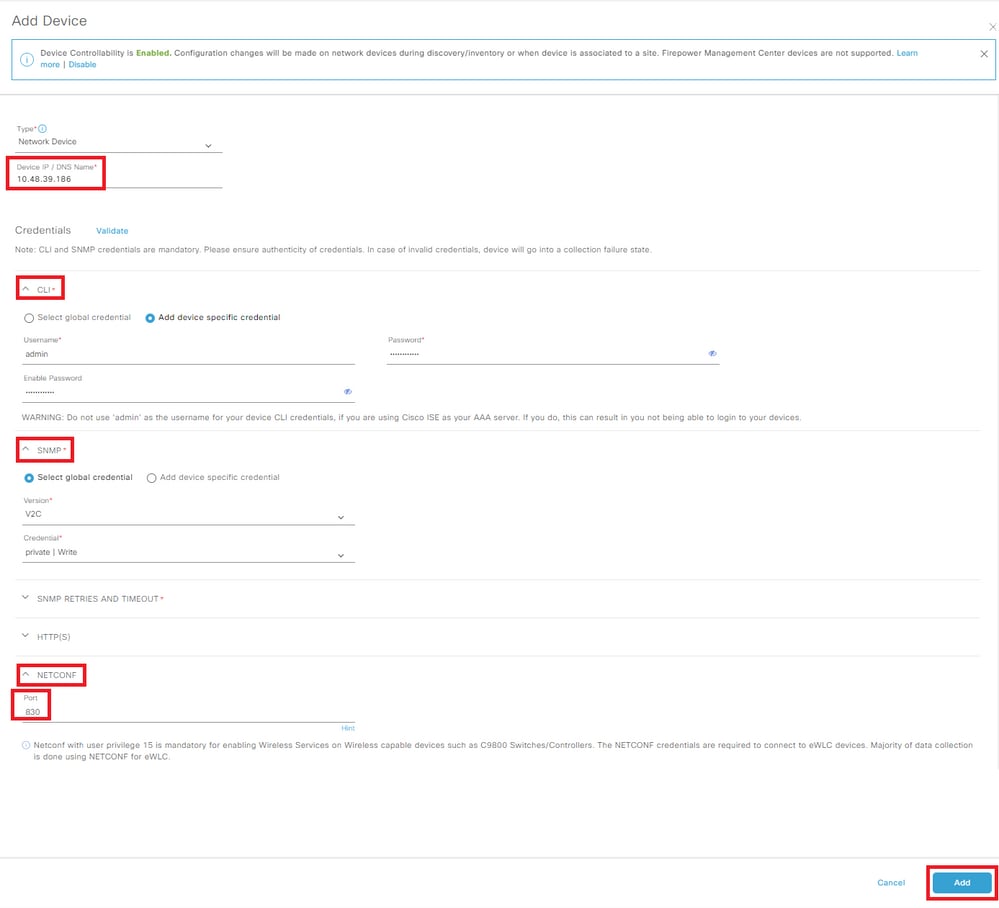Click the NETCONF Port field

(189, 712)
